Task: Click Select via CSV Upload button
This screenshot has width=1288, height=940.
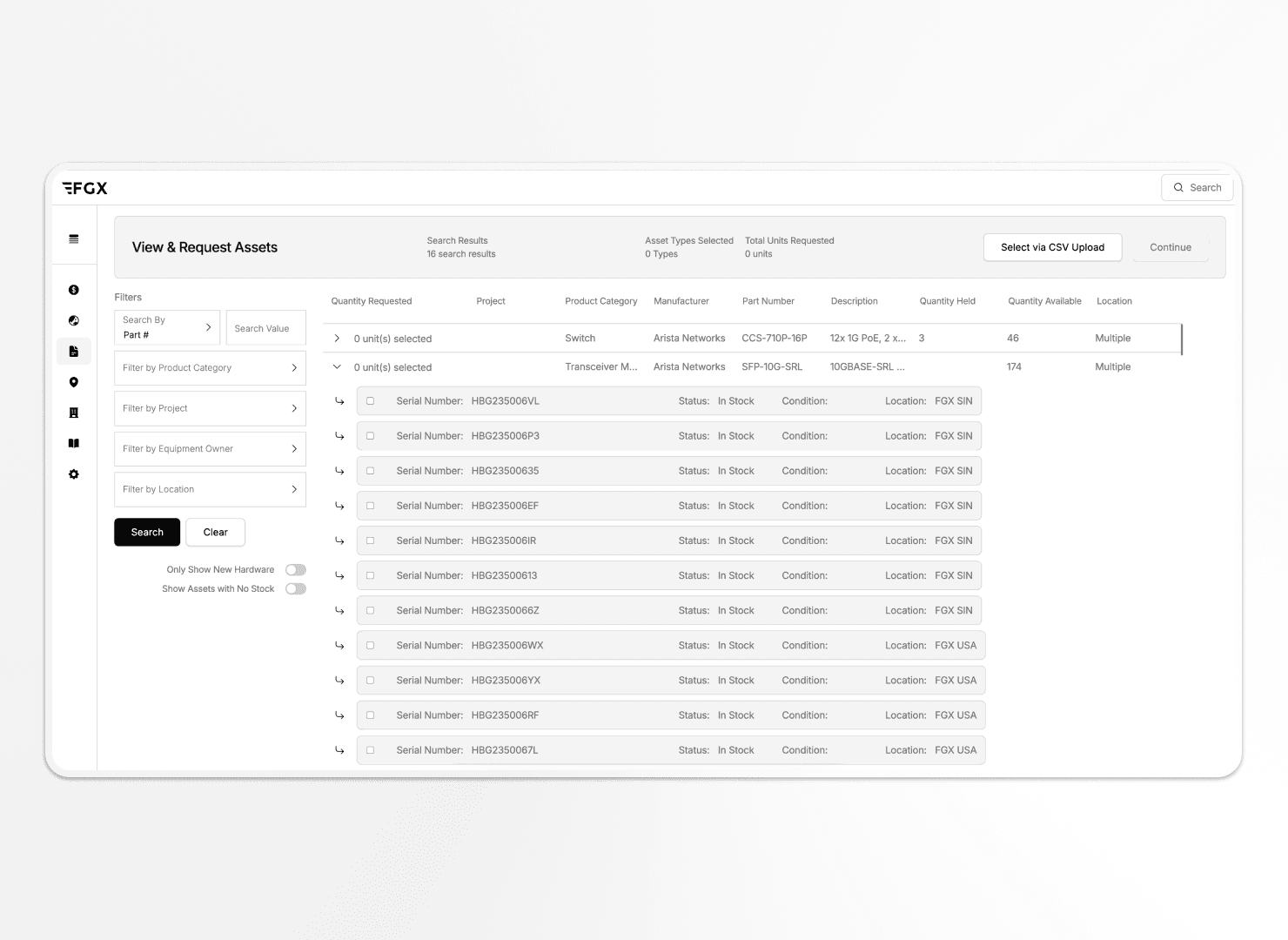Action: pos(1052,247)
